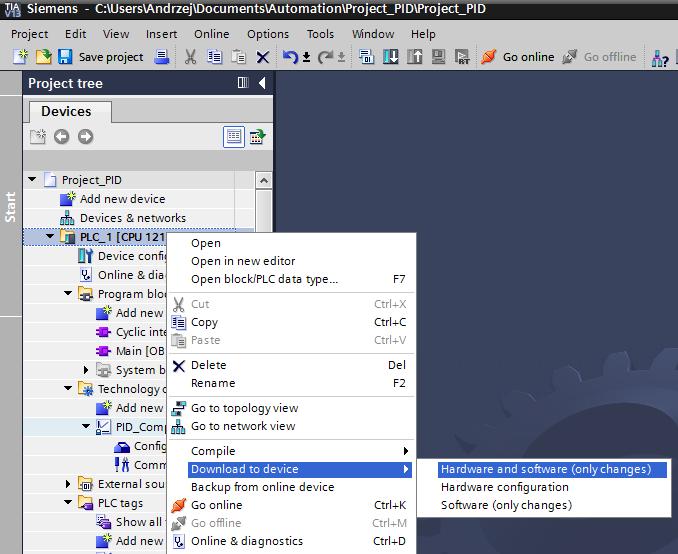
Task: Open the Insert menu
Action: (161, 34)
